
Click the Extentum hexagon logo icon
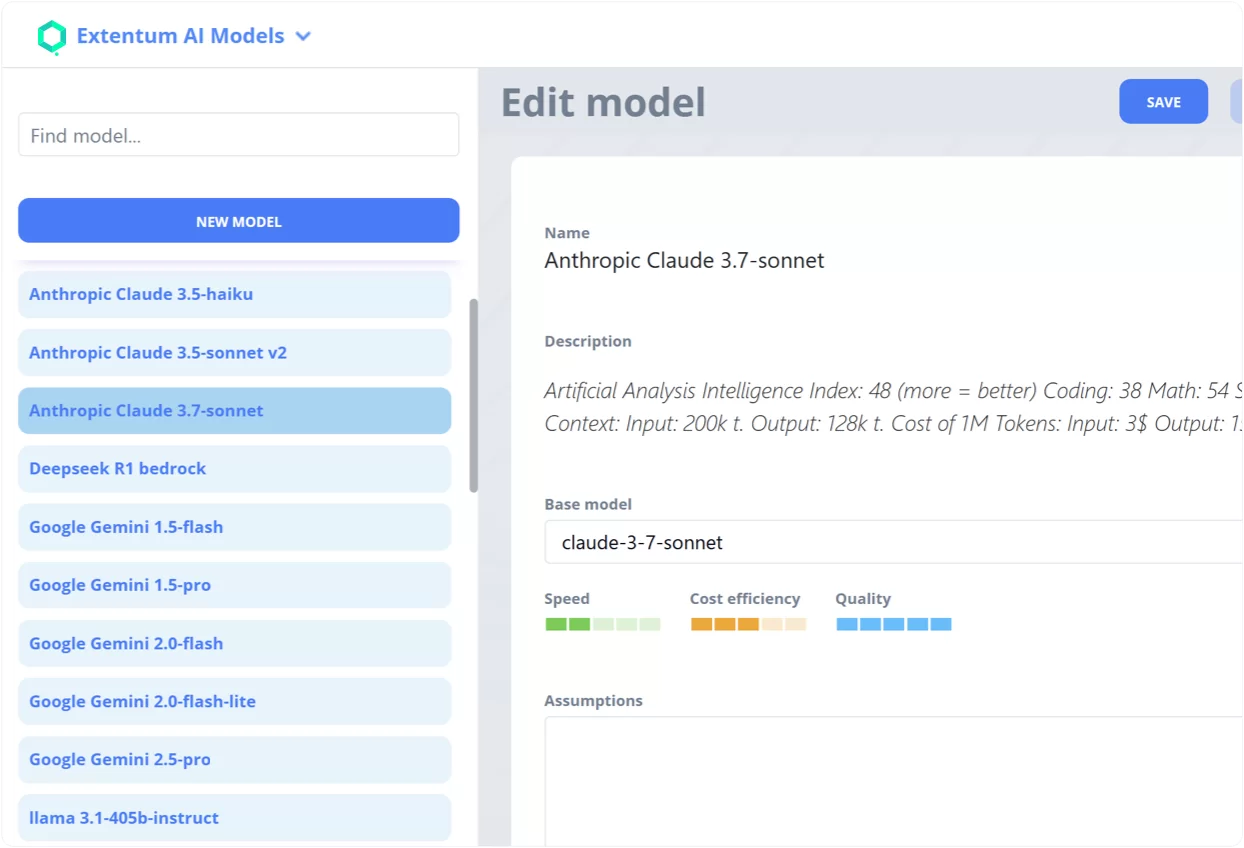[51, 37]
